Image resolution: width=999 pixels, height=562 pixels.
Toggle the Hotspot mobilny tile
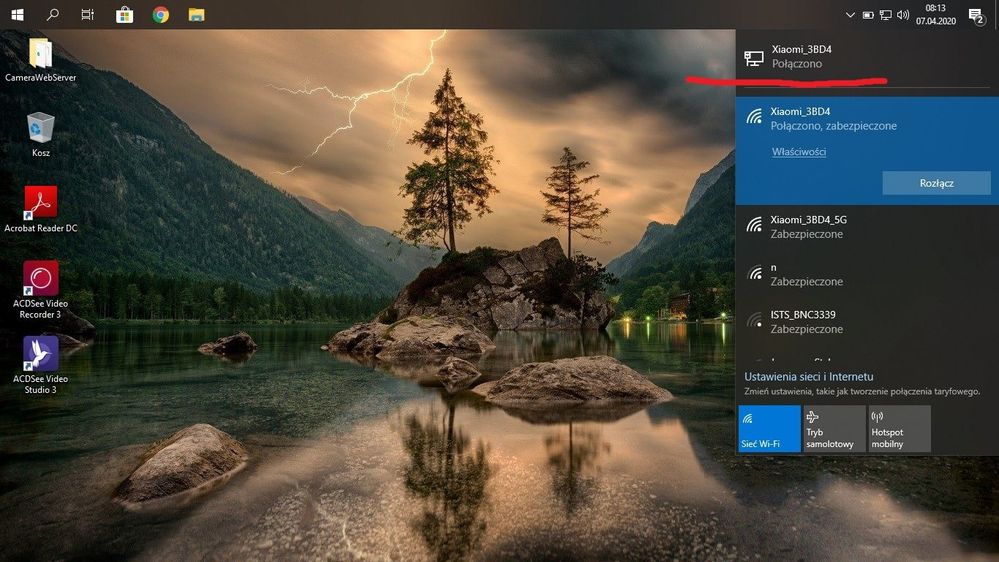point(899,429)
